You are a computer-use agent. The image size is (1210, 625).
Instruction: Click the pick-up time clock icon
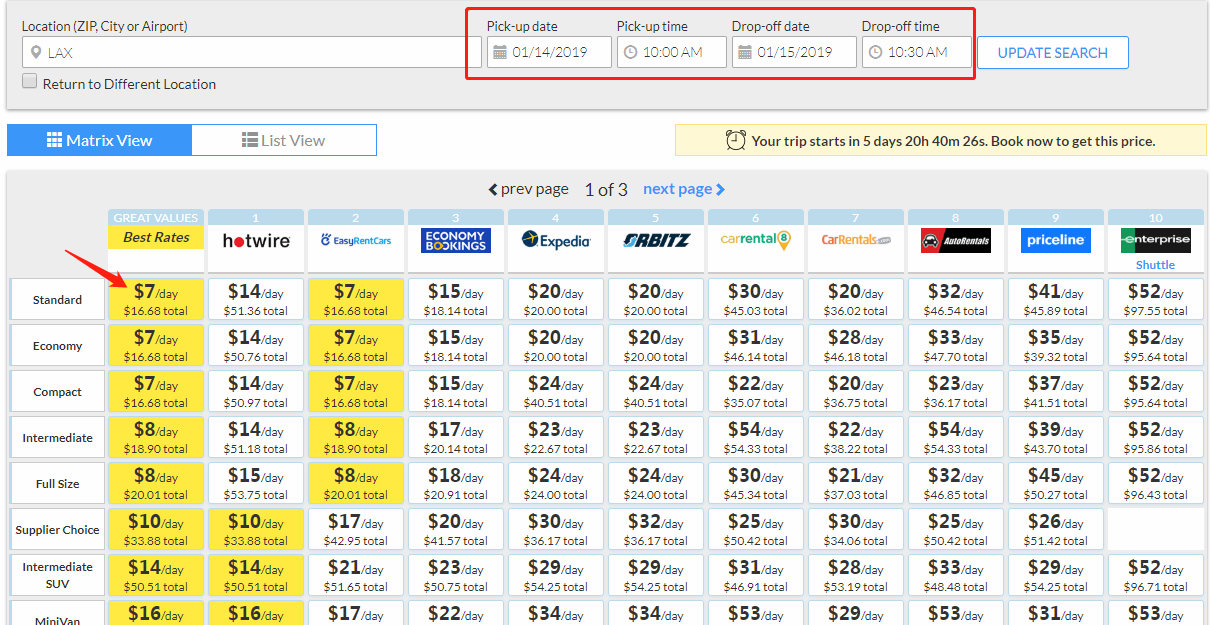click(630, 52)
